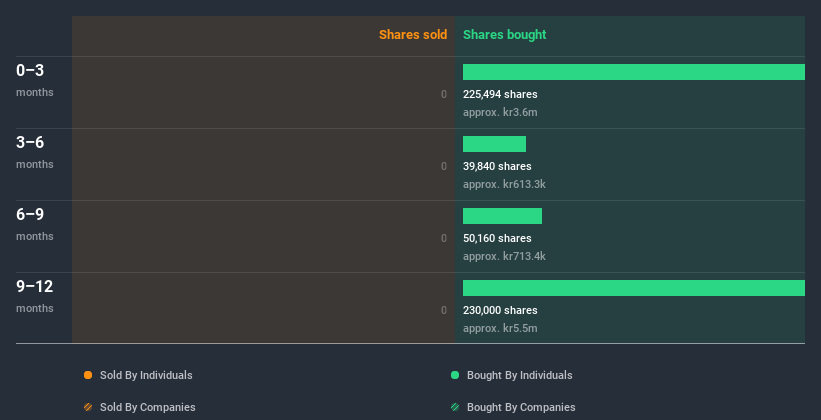Click the 3–6 months row label
This screenshot has width=821, height=420.
(x=35, y=152)
